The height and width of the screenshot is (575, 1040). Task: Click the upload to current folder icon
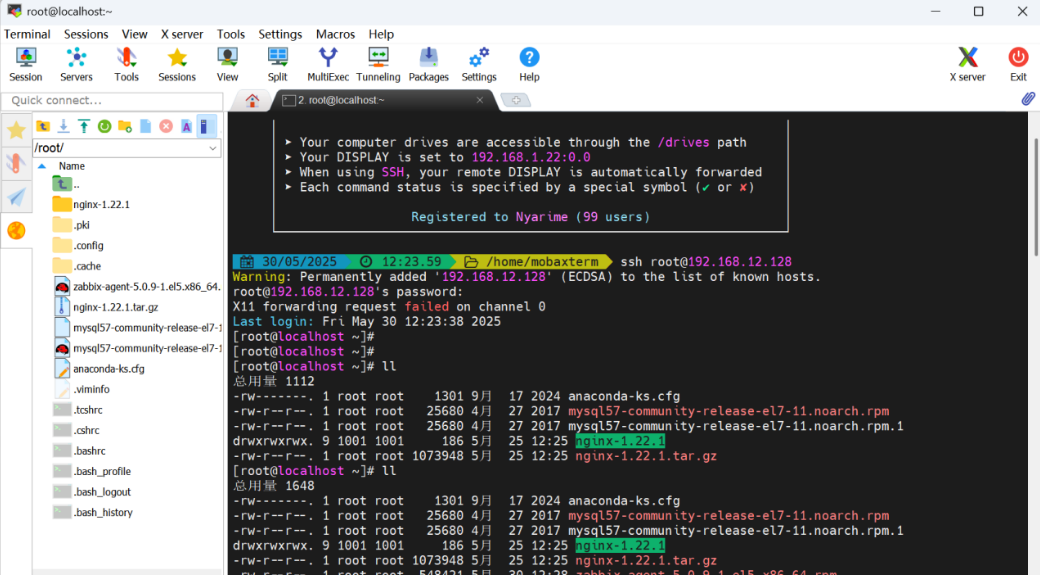coord(84,126)
